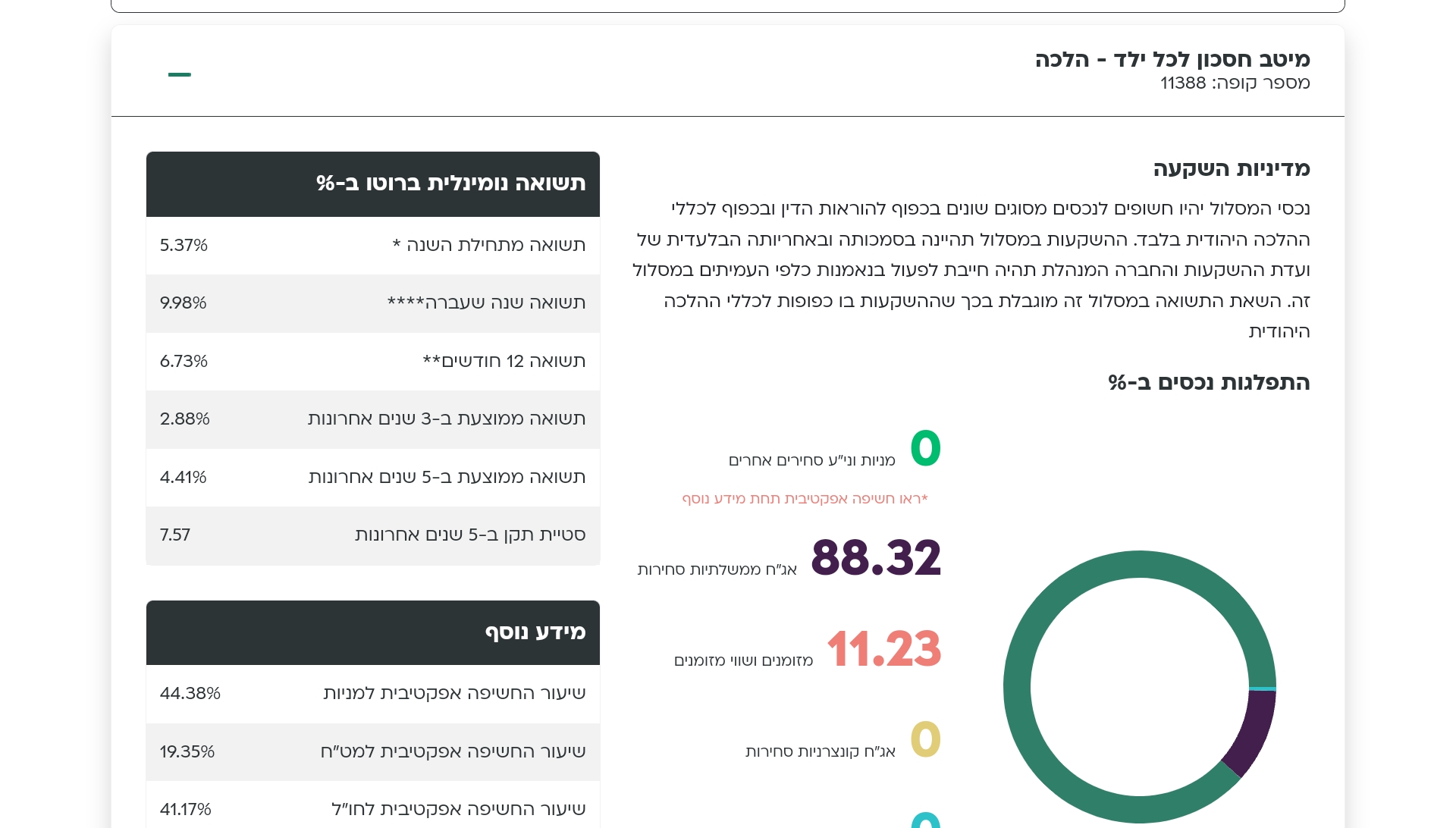Click the fund title מיטב חסכון לכל ילד - הלכה

pyautogui.click(x=1172, y=59)
